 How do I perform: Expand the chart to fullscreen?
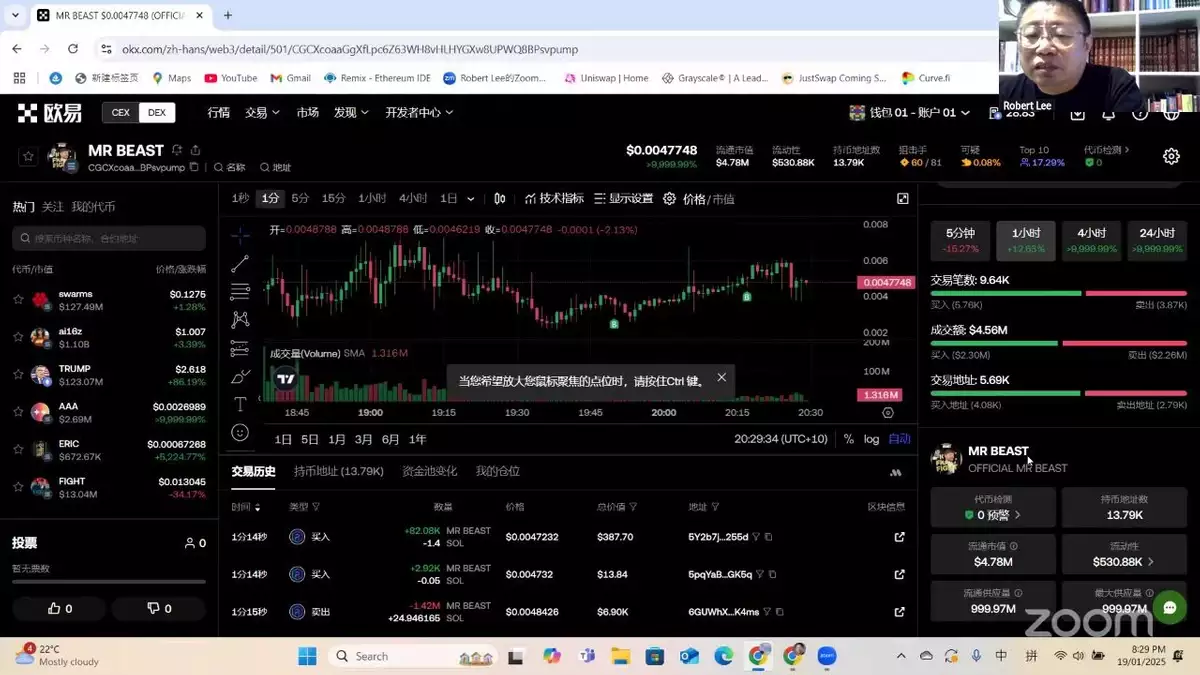pyautogui.click(x=902, y=199)
